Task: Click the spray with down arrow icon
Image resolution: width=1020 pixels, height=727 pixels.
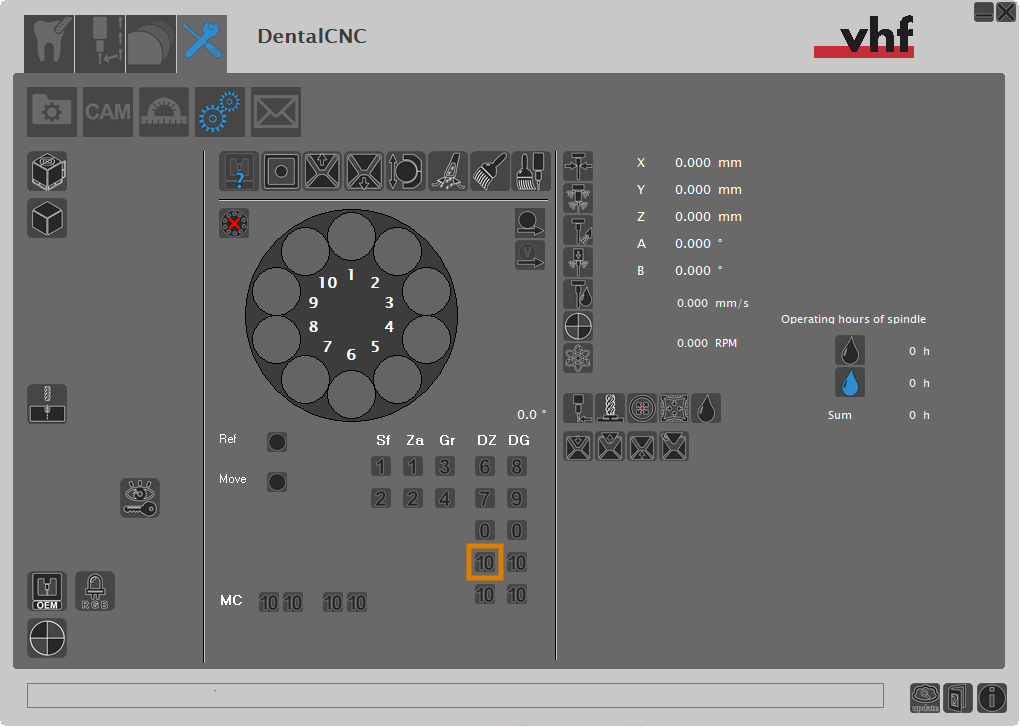Action: pyautogui.click(x=578, y=262)
